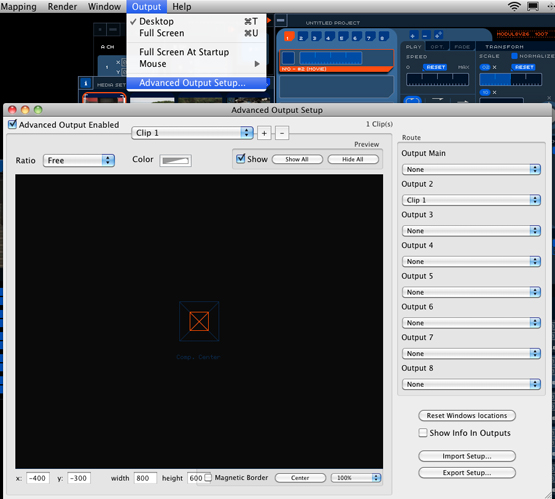Click Reset Windows locations button
Image resolution: width=555 pixels, height=499 pixels.
pos(467,415)
